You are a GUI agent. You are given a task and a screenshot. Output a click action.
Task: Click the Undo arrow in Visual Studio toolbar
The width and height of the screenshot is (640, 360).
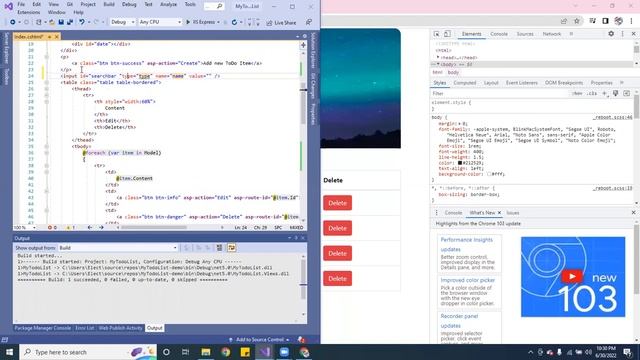tap(82, 22)
